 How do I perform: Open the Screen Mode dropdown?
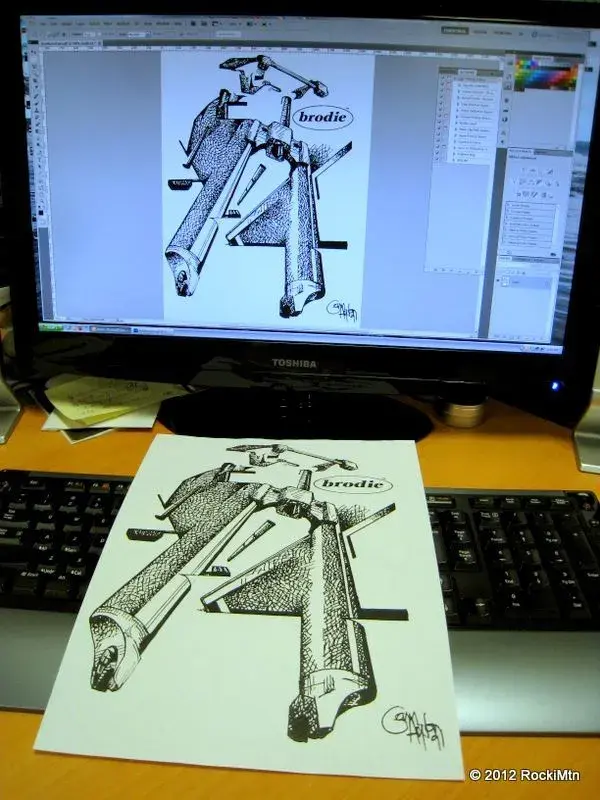[x=265, y=24]
